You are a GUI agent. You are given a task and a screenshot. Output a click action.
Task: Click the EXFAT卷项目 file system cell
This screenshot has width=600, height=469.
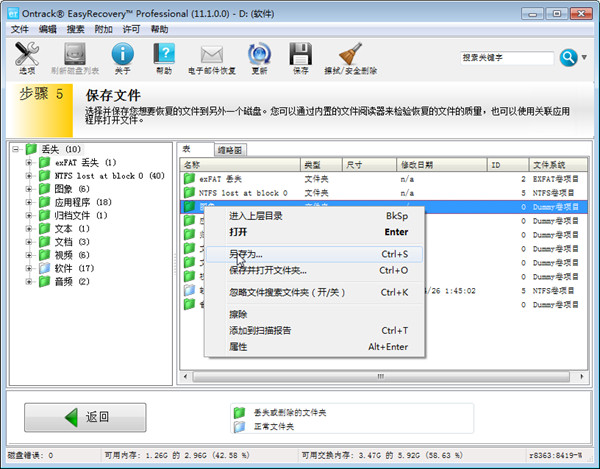tap(556, 179)
